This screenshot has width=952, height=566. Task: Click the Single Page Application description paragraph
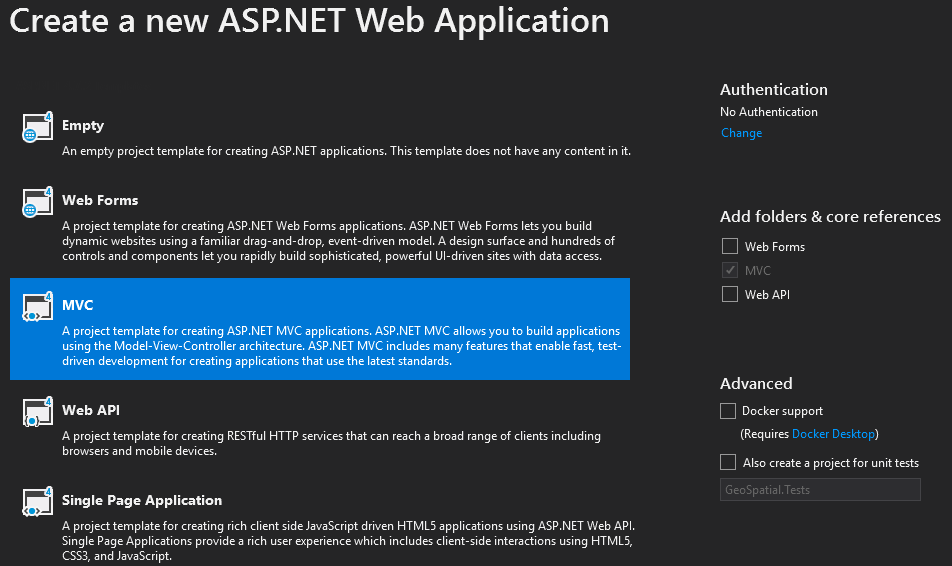click(x=348, y=541)
